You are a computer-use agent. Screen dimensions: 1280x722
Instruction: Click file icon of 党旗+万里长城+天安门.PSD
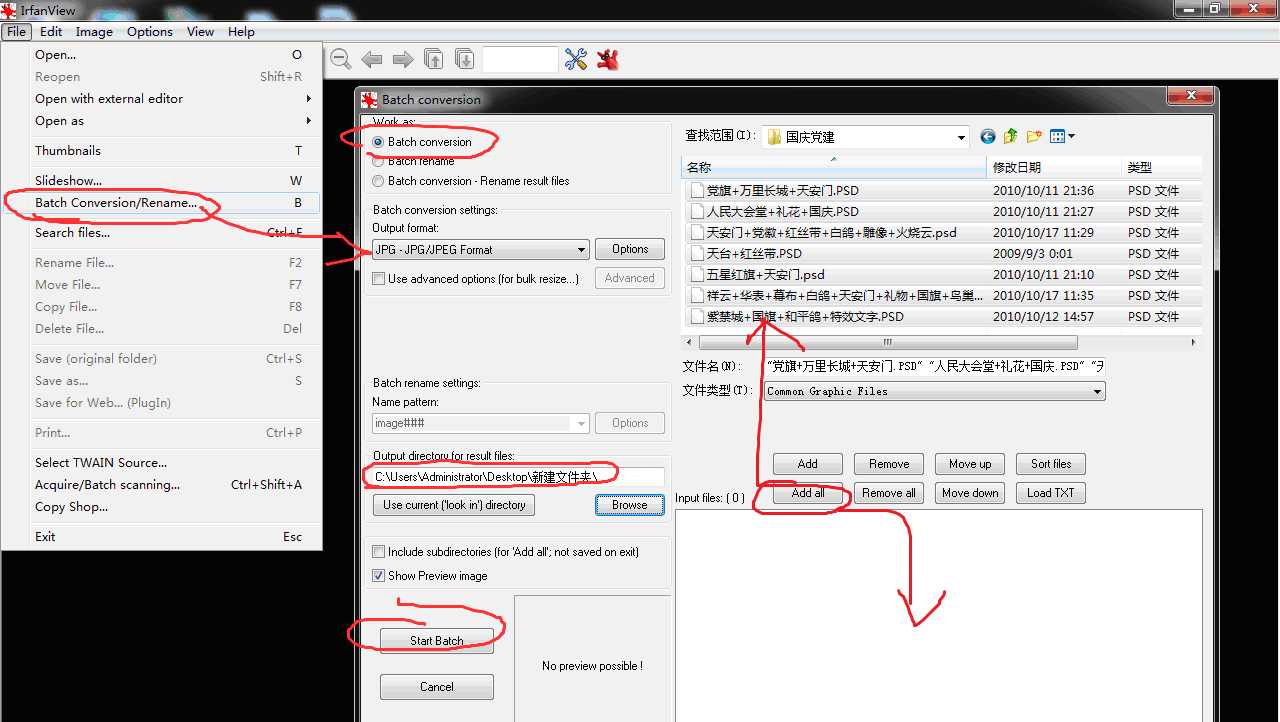click(x=697, y=190)
